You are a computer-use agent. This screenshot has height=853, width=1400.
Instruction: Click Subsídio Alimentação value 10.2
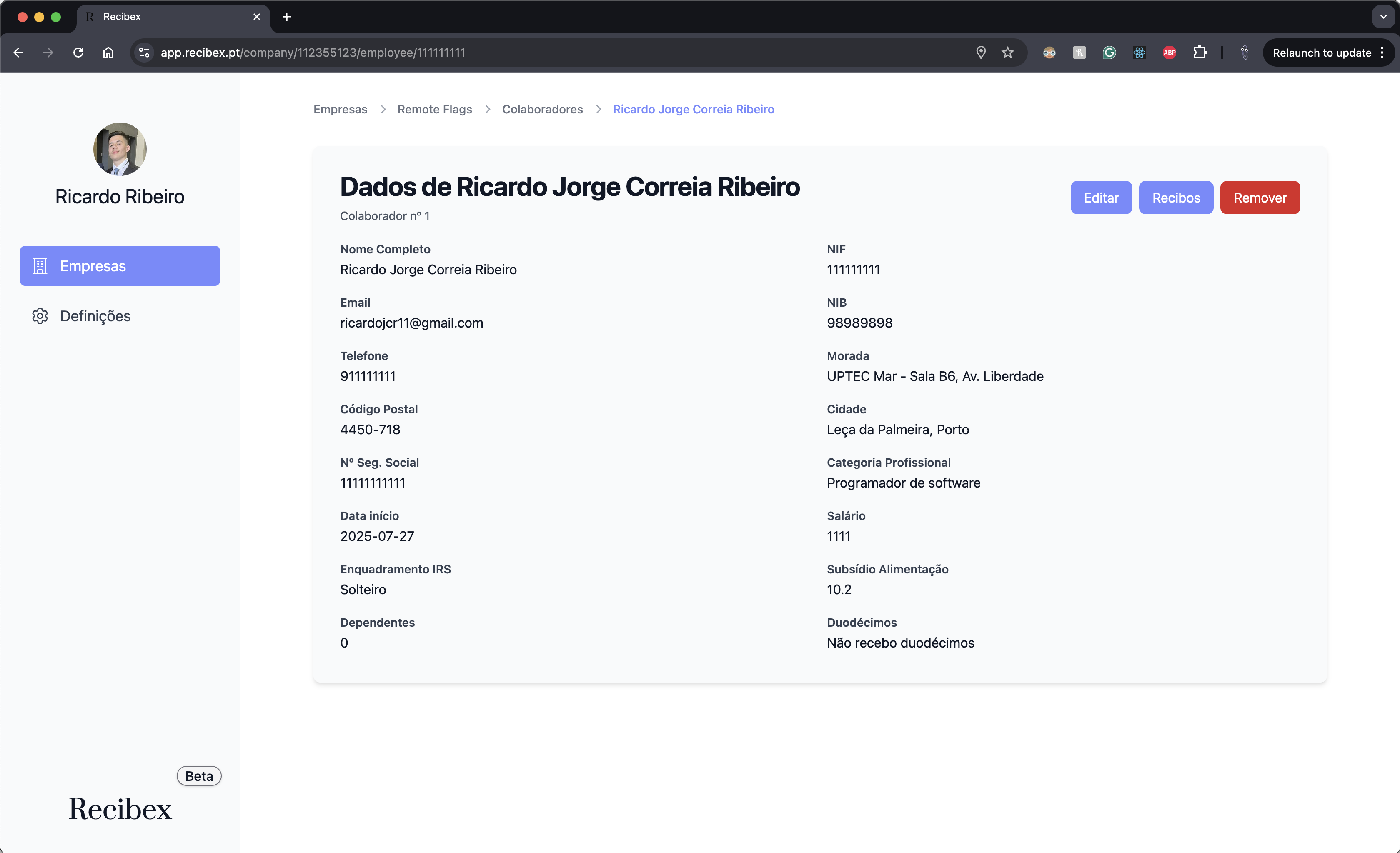(839, 590)
